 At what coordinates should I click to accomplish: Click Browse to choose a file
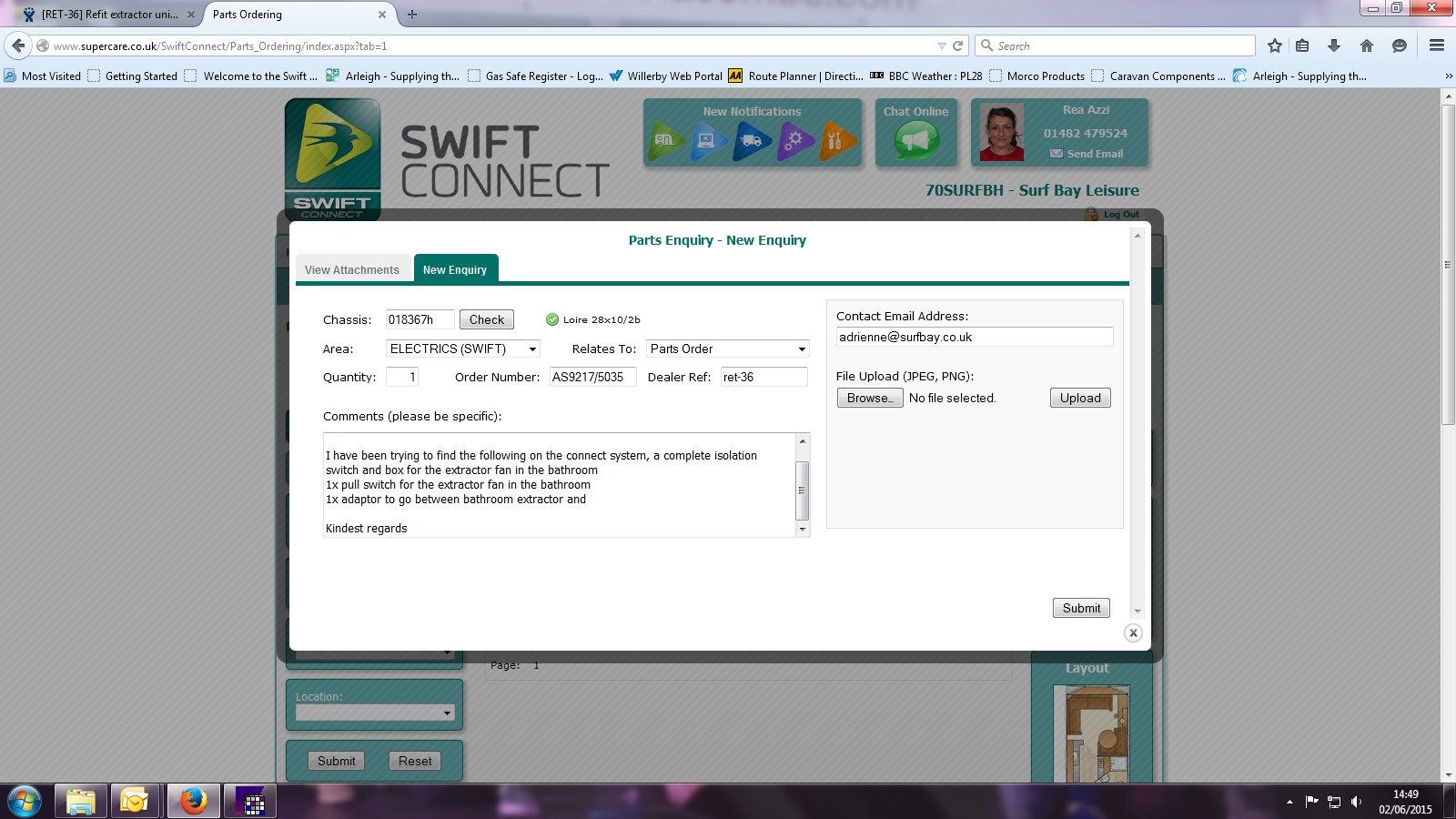(870, 398)
